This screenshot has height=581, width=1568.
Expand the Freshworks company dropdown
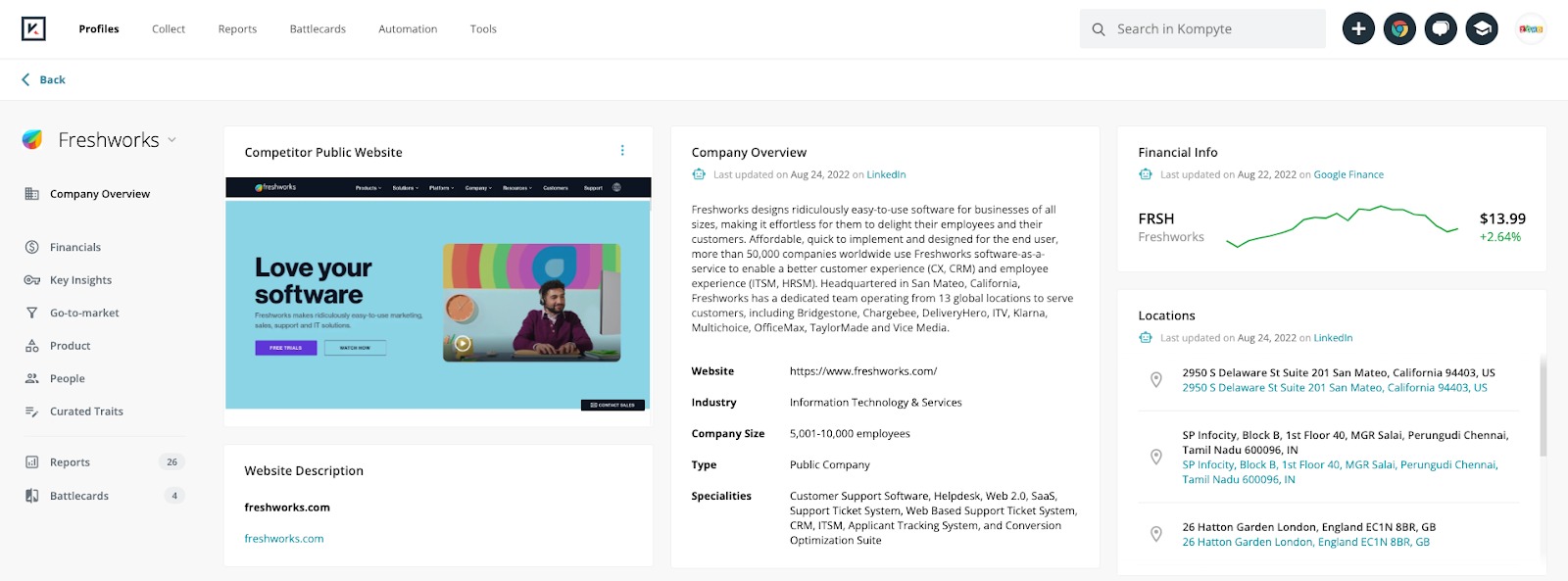172,140
